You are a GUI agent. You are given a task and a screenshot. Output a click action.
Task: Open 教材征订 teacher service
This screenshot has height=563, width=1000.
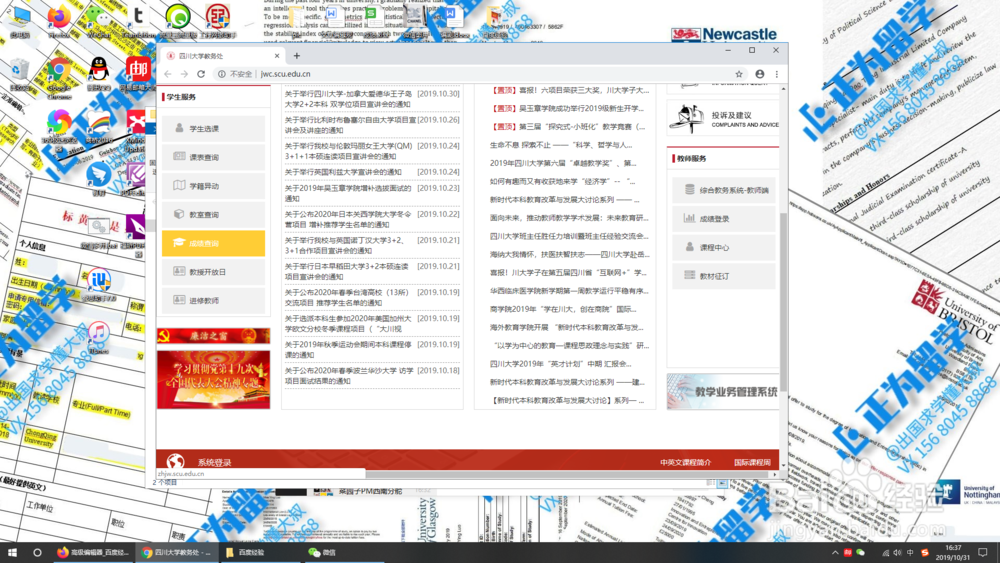coord(723,276)
